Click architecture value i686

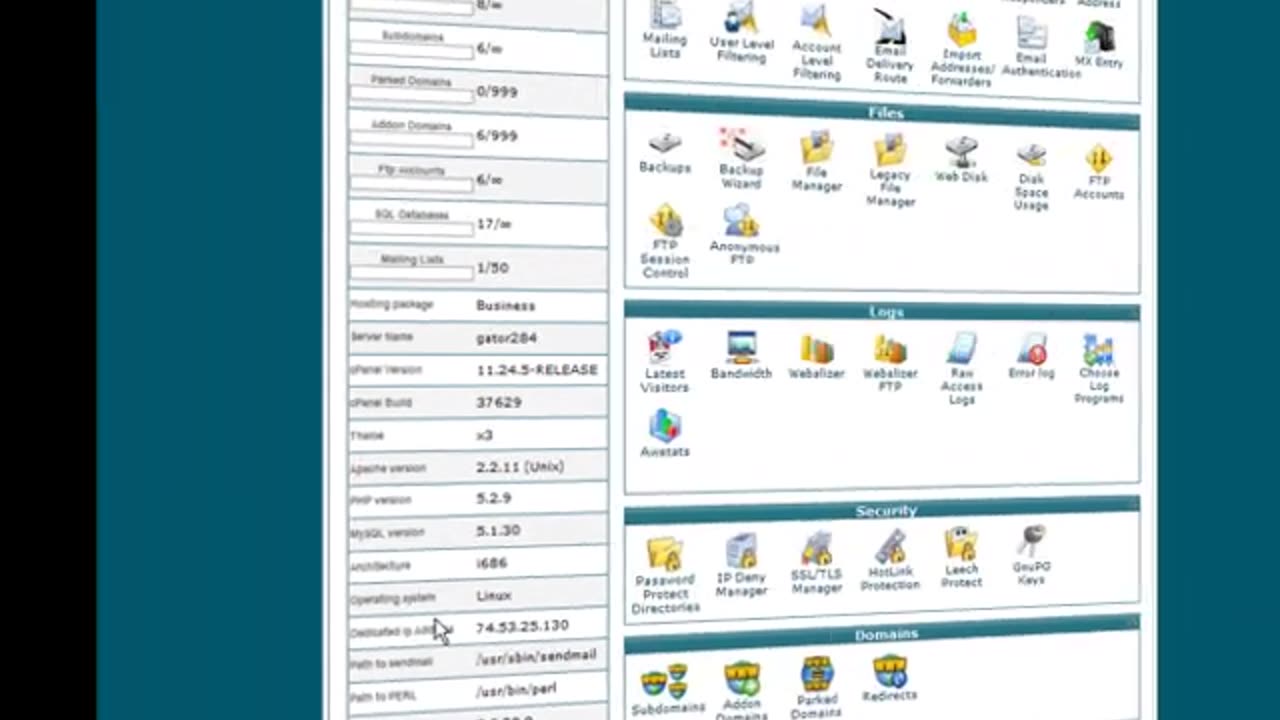coord(491,563)
